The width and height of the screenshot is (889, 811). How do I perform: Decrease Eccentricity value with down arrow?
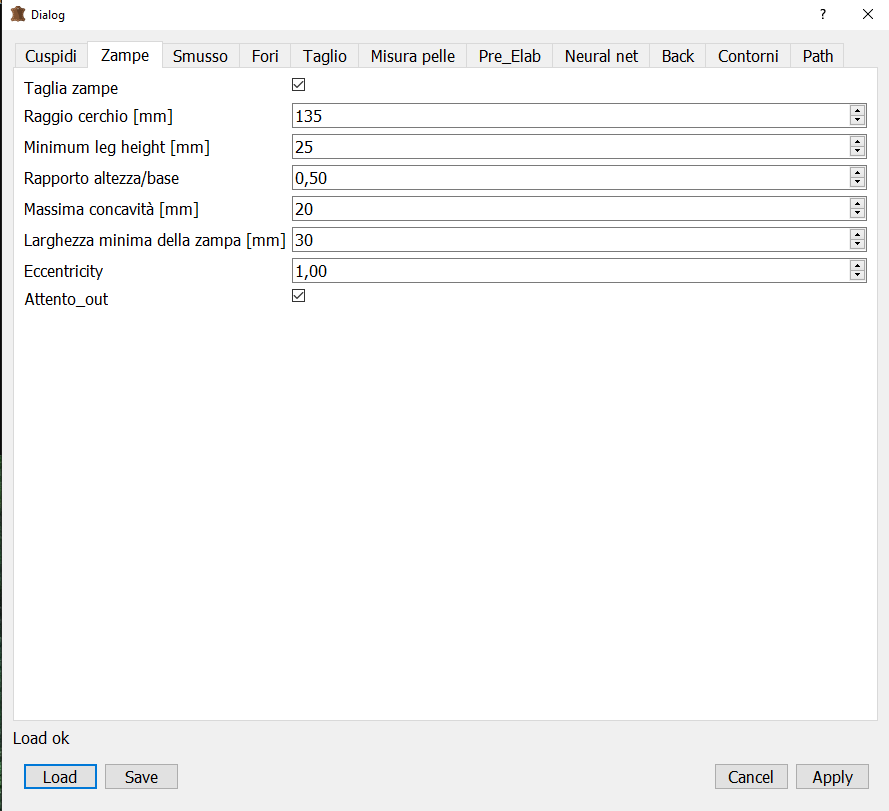point(857,276)
